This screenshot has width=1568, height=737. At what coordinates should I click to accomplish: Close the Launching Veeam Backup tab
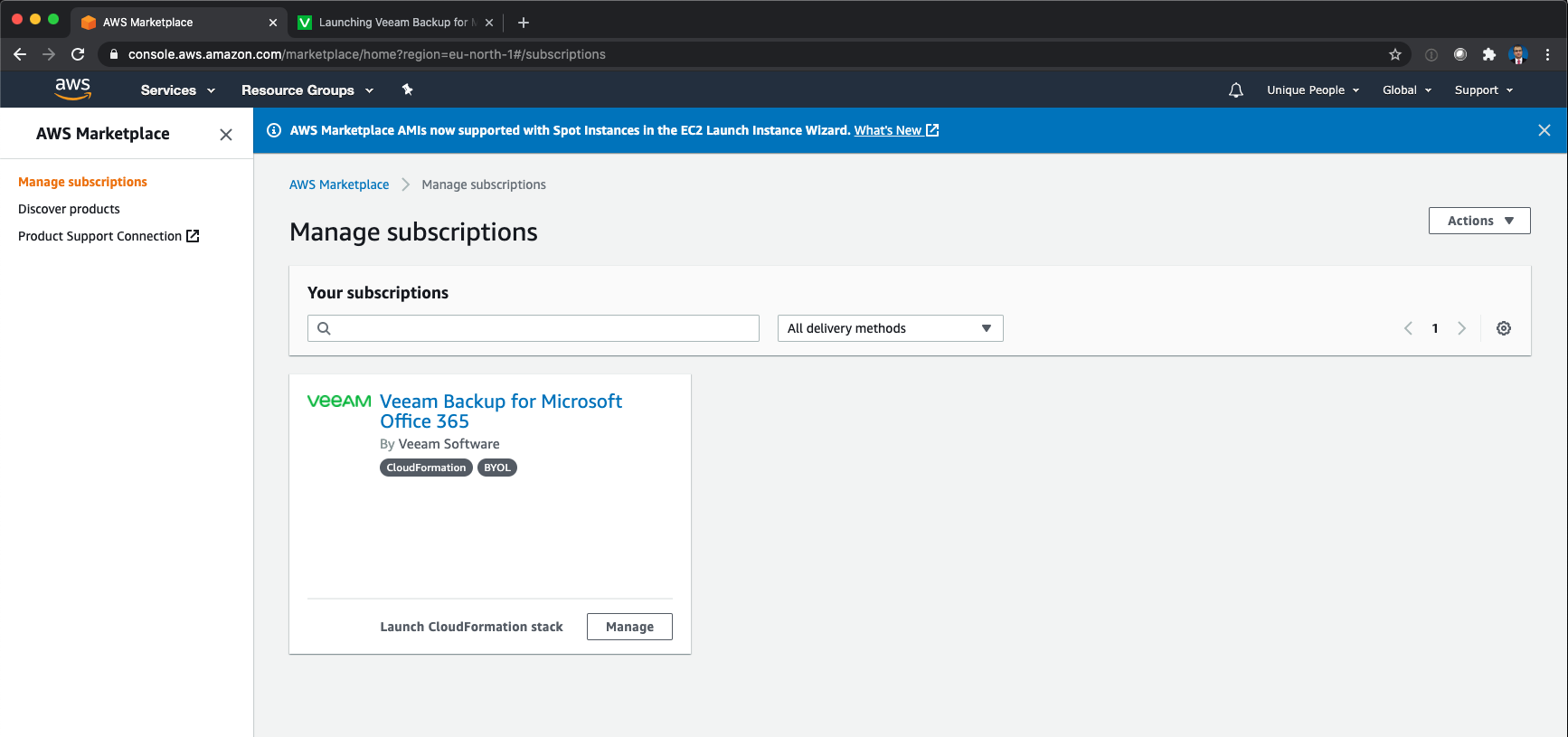[x=489, y=23]
